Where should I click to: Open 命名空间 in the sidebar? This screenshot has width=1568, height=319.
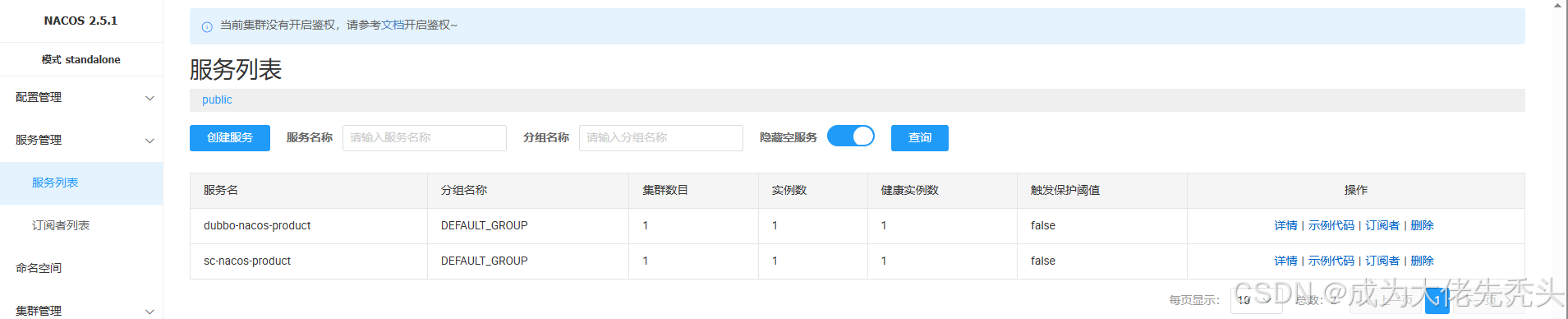(x=81, y=268)
